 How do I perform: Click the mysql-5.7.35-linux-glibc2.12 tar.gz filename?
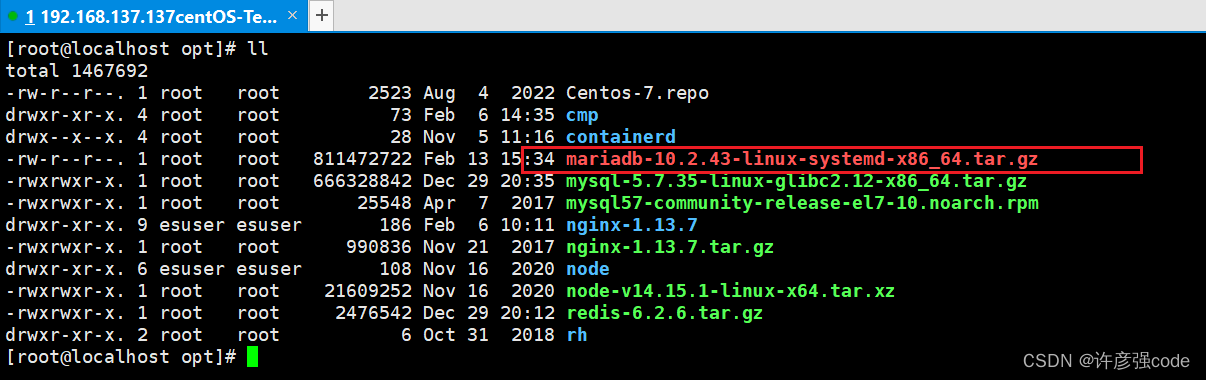[796, 181]
